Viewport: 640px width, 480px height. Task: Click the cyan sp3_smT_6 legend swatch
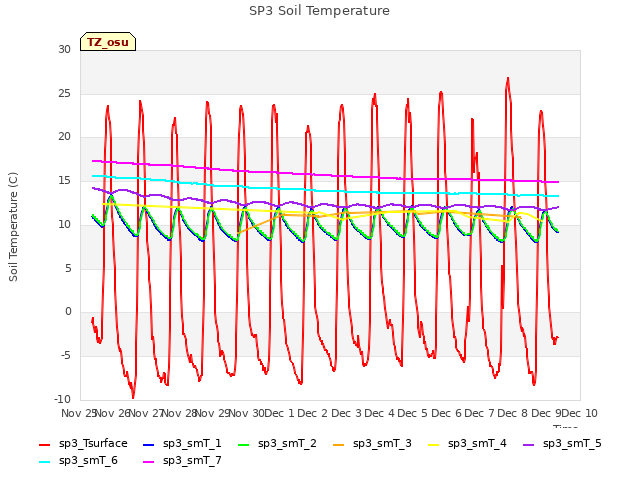(x=44, y=462)
